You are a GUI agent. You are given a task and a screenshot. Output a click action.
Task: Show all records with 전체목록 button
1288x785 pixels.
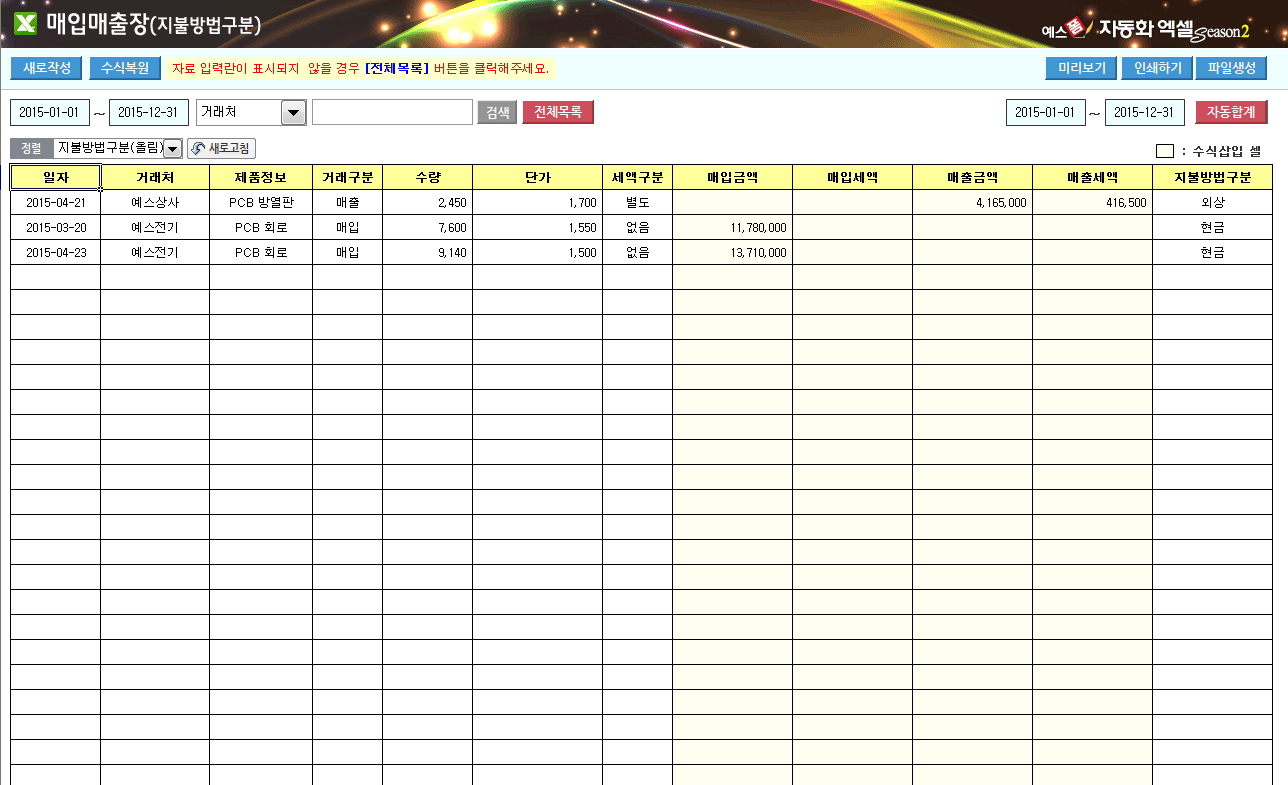(x=558, y=112)
